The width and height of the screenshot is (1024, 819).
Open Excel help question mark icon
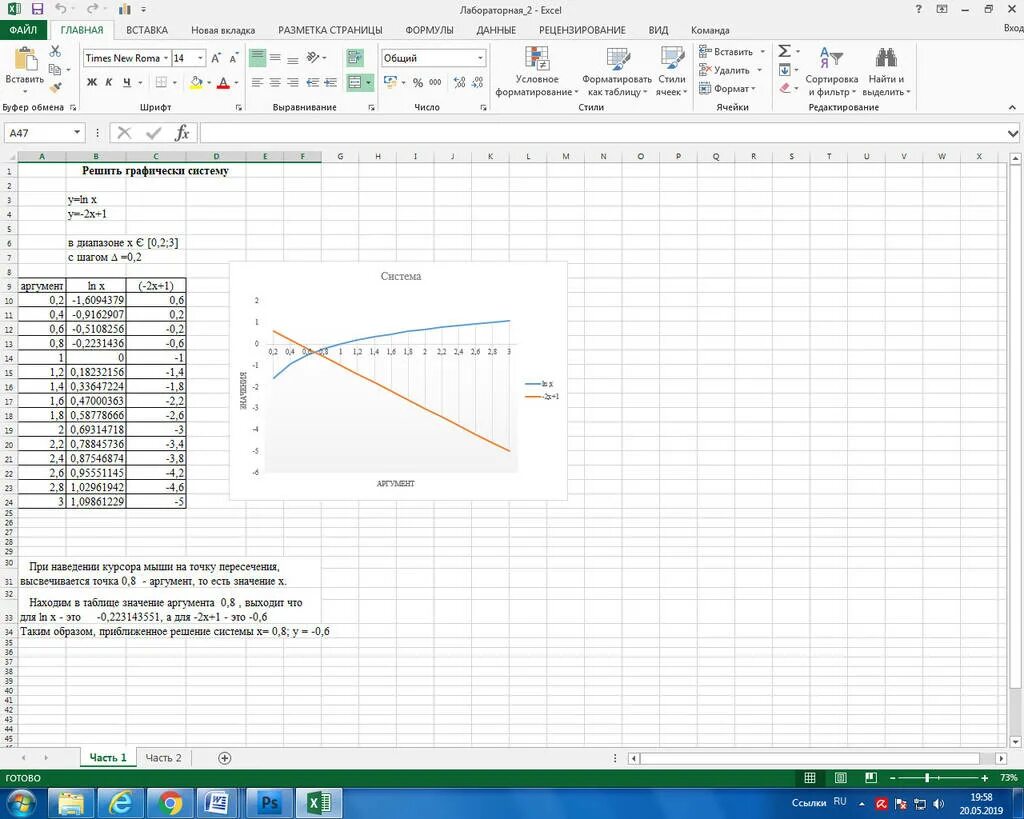(918, 9)
